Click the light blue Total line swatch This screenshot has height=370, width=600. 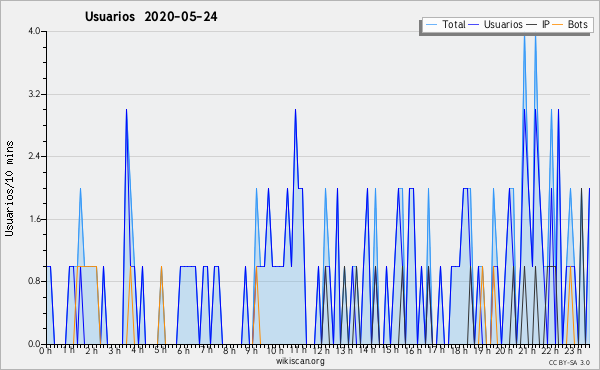coord(431,25)
